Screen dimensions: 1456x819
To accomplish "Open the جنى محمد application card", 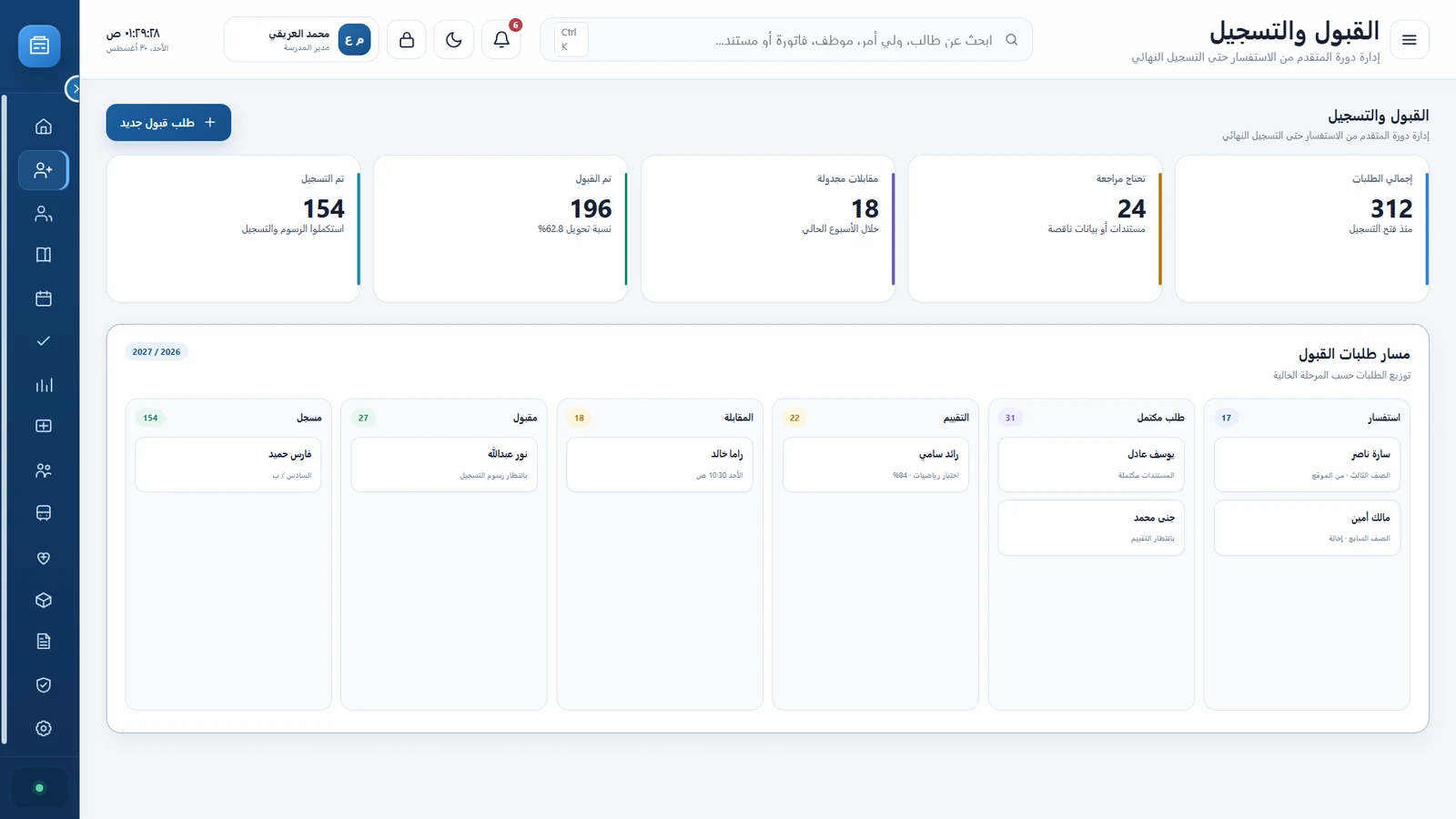I will (x=1091, y=528).
